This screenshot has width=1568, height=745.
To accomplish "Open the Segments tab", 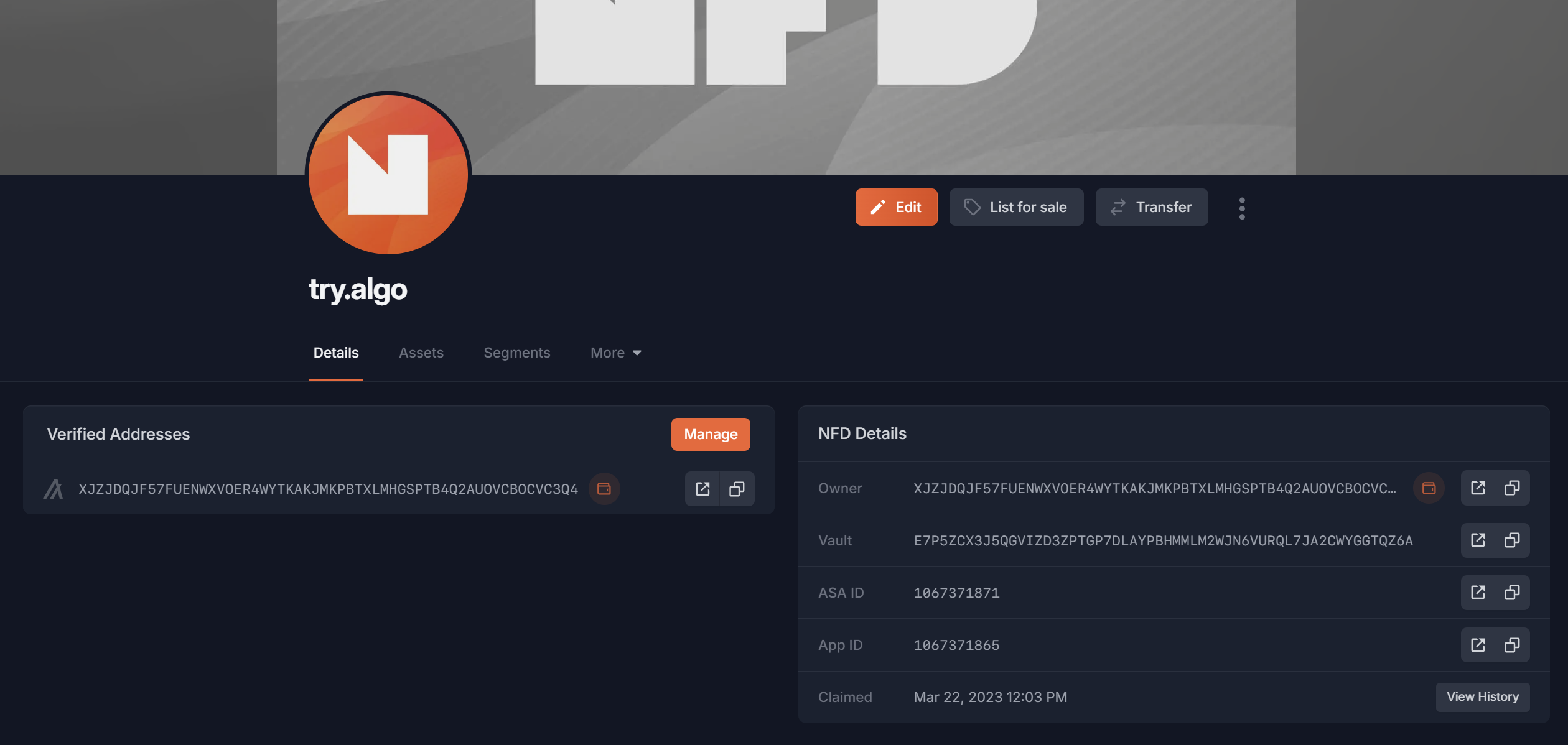I will tap(516, 353).
